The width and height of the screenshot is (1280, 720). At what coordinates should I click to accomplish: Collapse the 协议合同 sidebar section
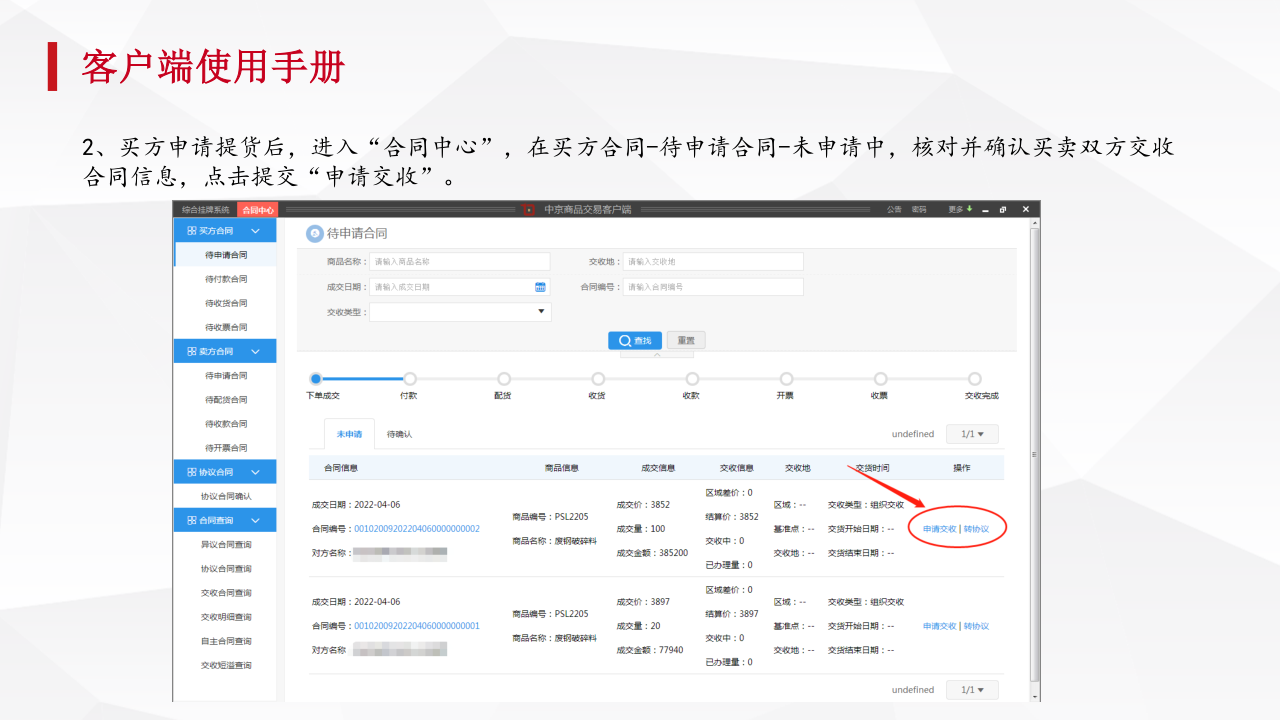click(255, 472)
